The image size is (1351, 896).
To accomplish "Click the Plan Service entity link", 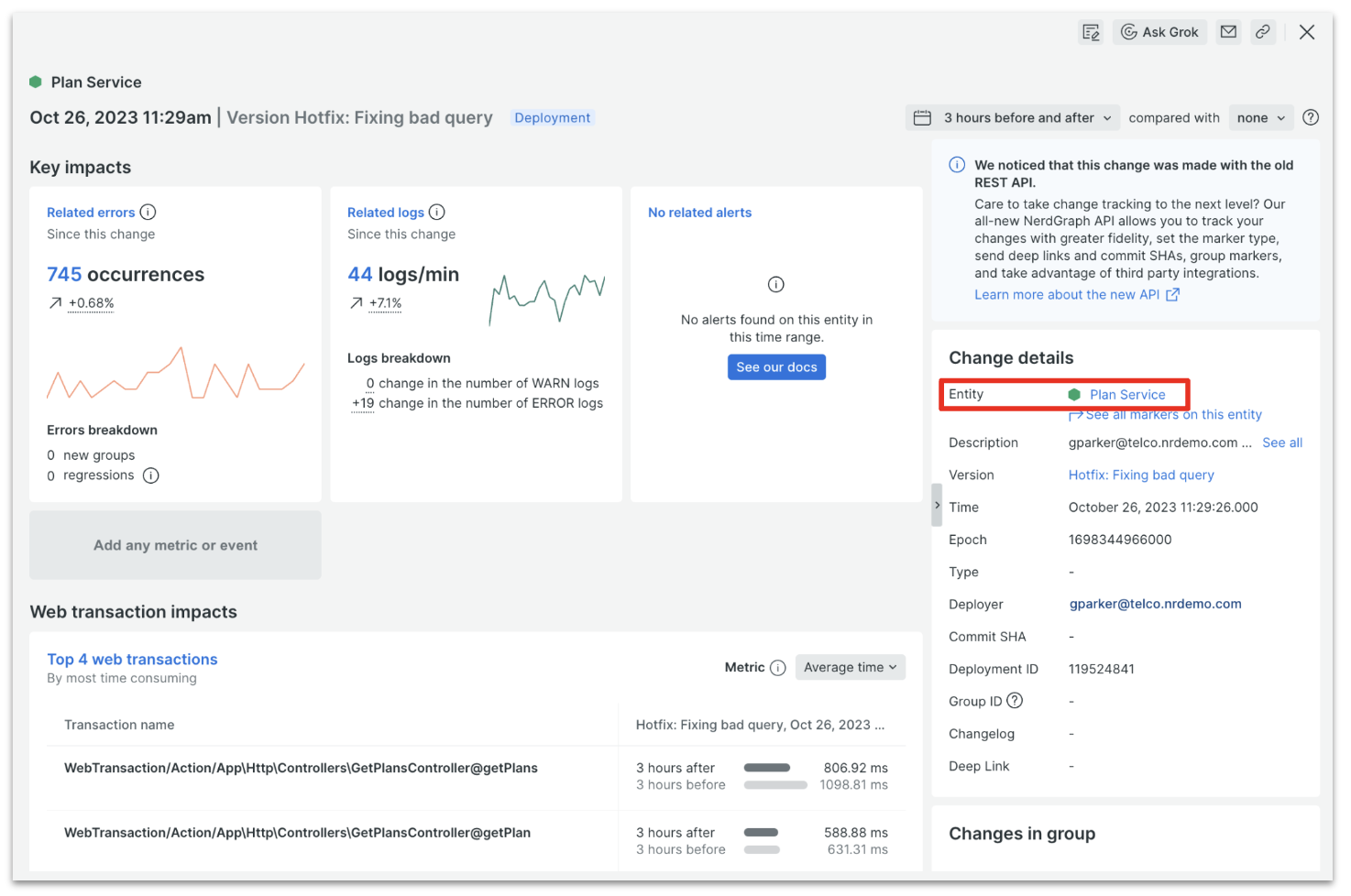I will [x=1127, y=395].
